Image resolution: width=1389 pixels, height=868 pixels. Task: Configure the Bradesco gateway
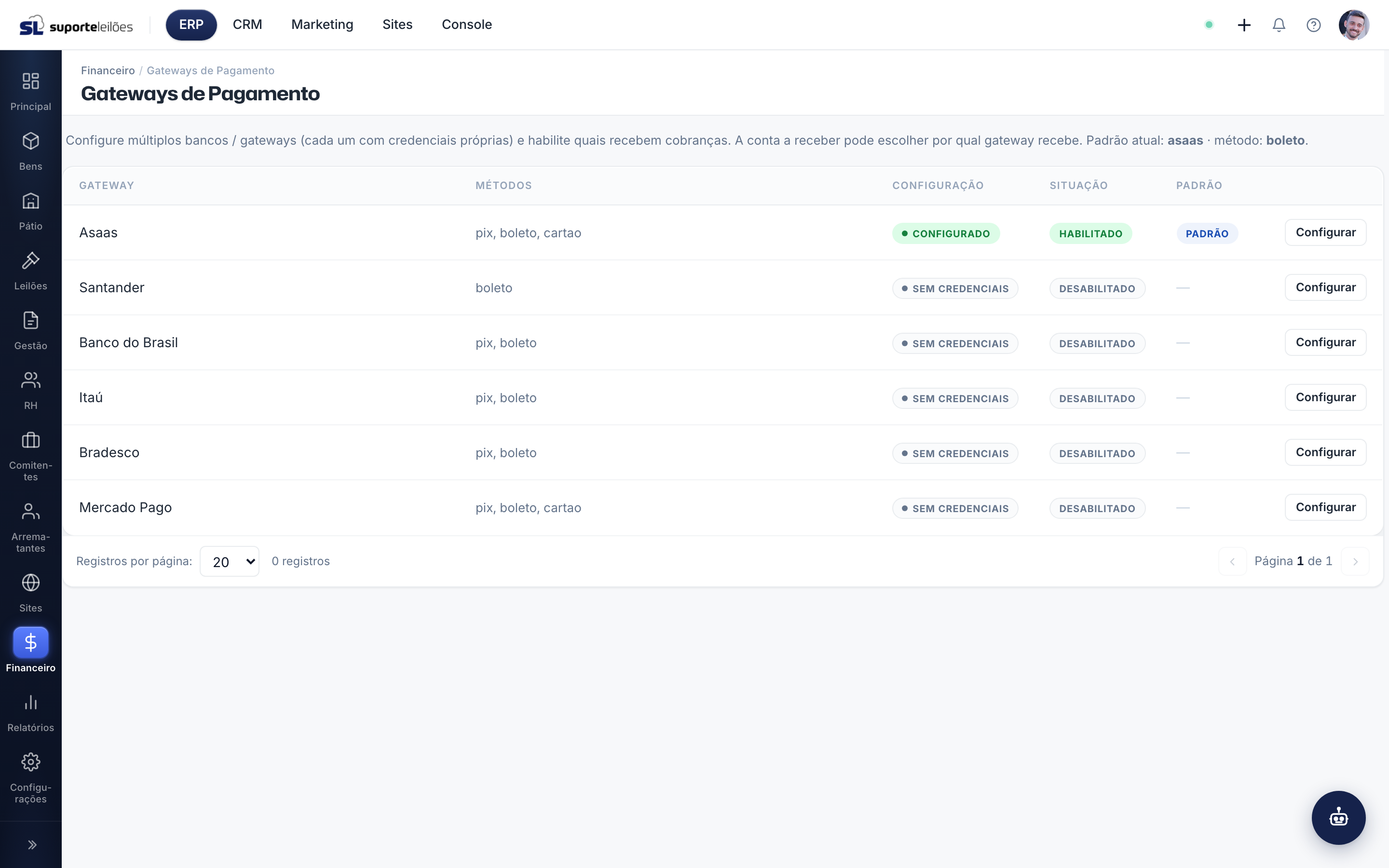click(1325, 452)
